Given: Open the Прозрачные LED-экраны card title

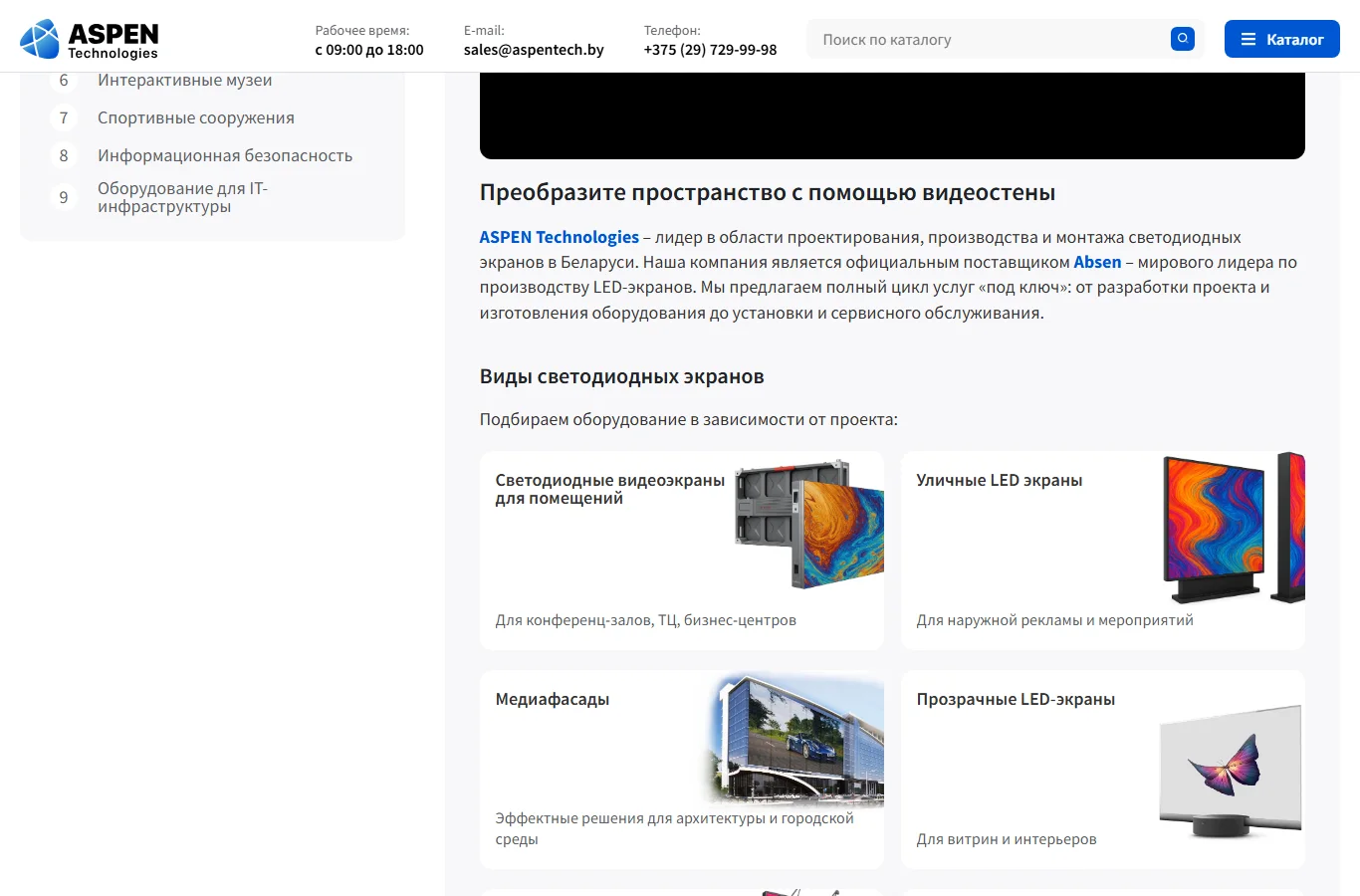Looking at the screenshot, I should pos(1016,699).
